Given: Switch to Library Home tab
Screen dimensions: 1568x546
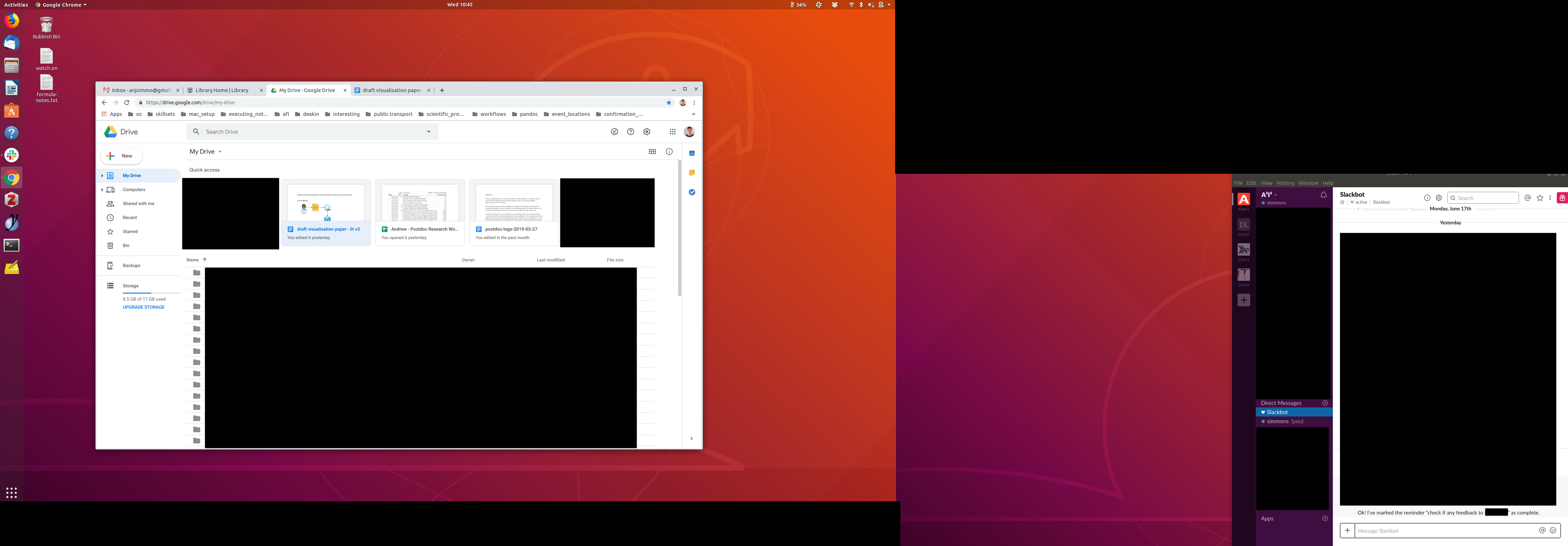Looking at the screenshot, I should tap(222, 90).
